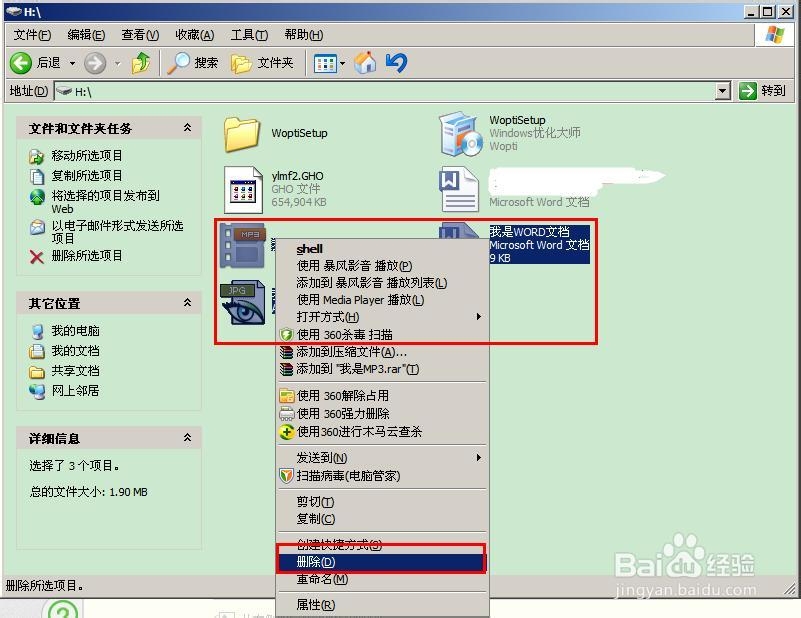Open the 查看 menu
The width and height of the screenshot is (801, 618).
click(139, 34)
